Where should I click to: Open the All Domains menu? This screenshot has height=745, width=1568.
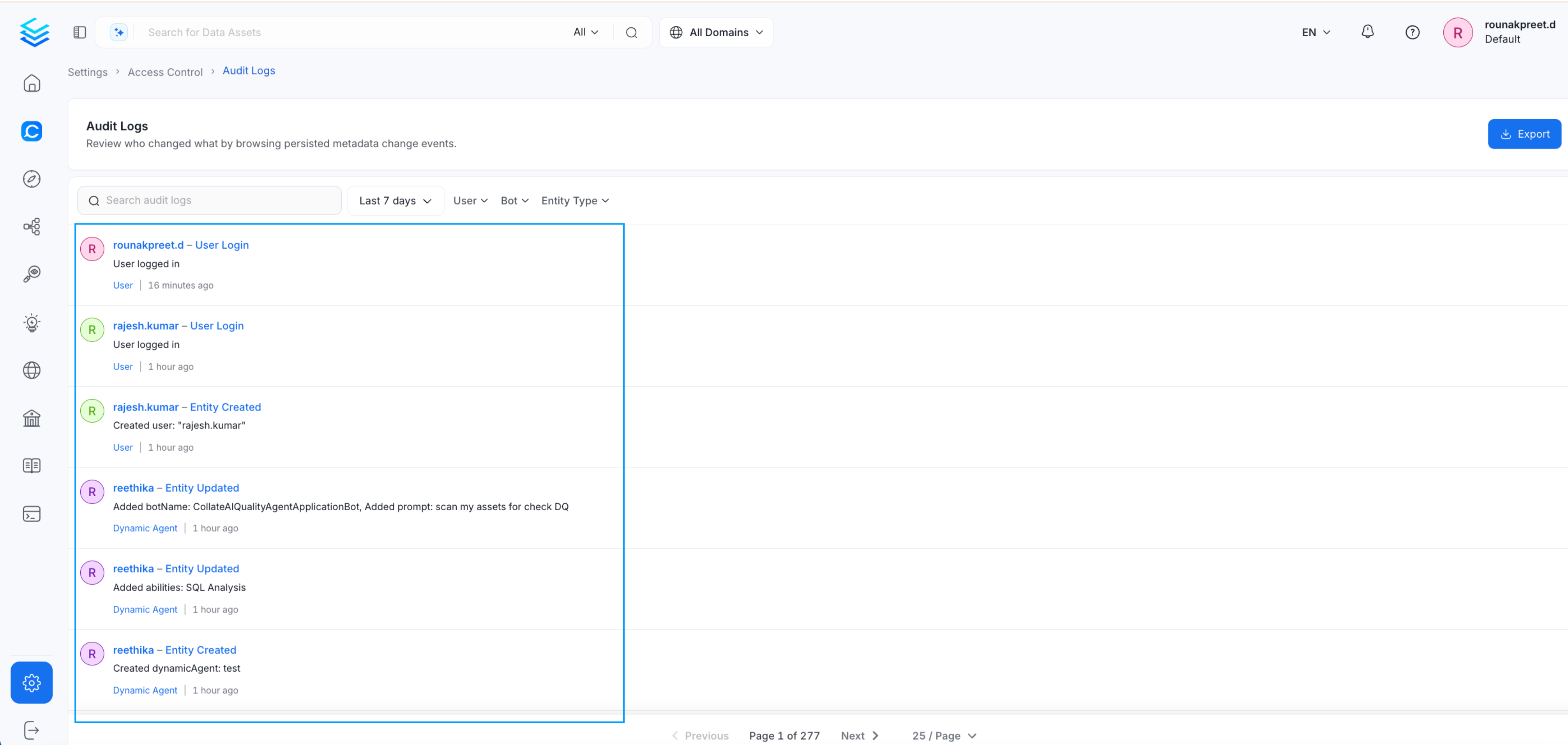716,32
